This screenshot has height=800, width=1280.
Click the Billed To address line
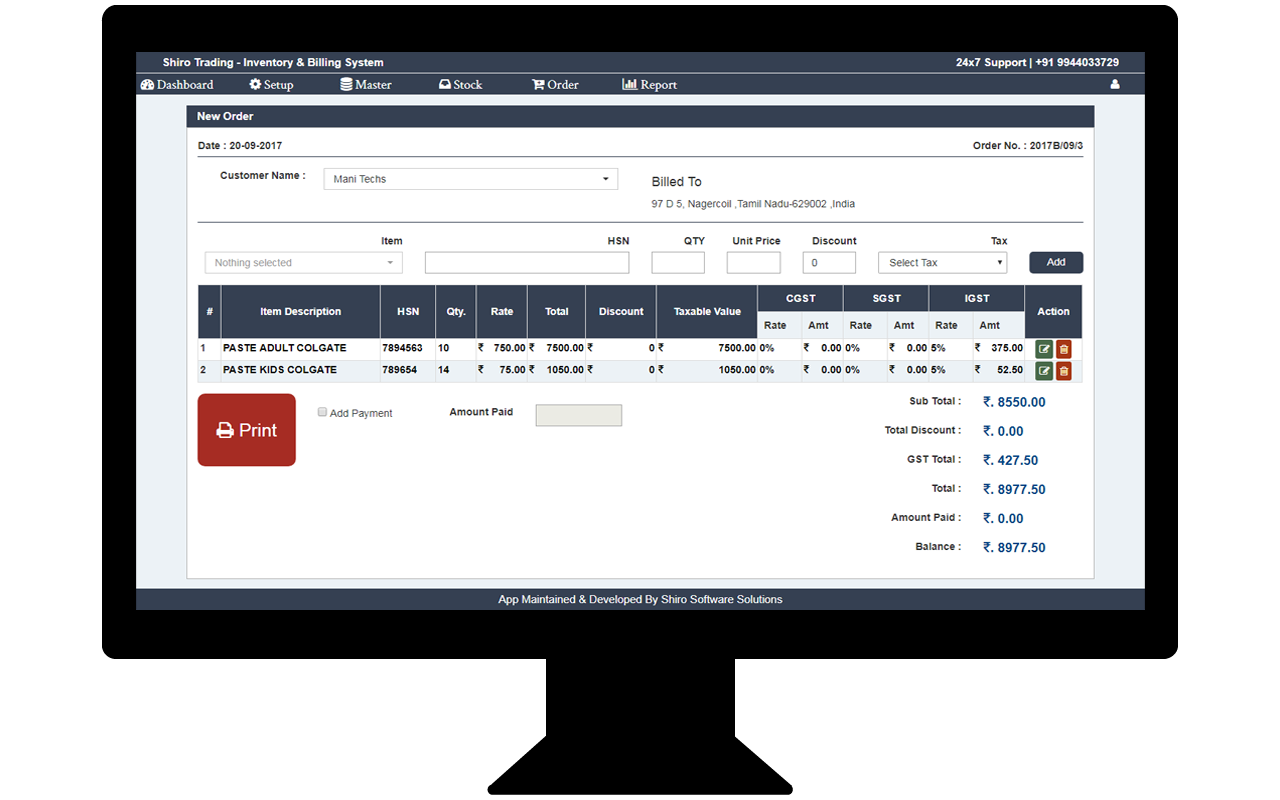(753, 204)
